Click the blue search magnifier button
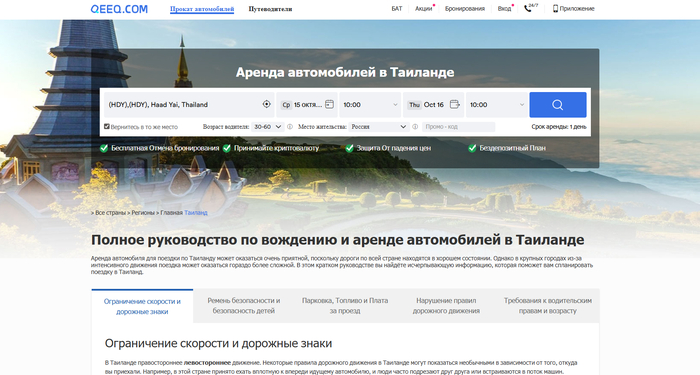700x375 pixels. tap(558, 105)
